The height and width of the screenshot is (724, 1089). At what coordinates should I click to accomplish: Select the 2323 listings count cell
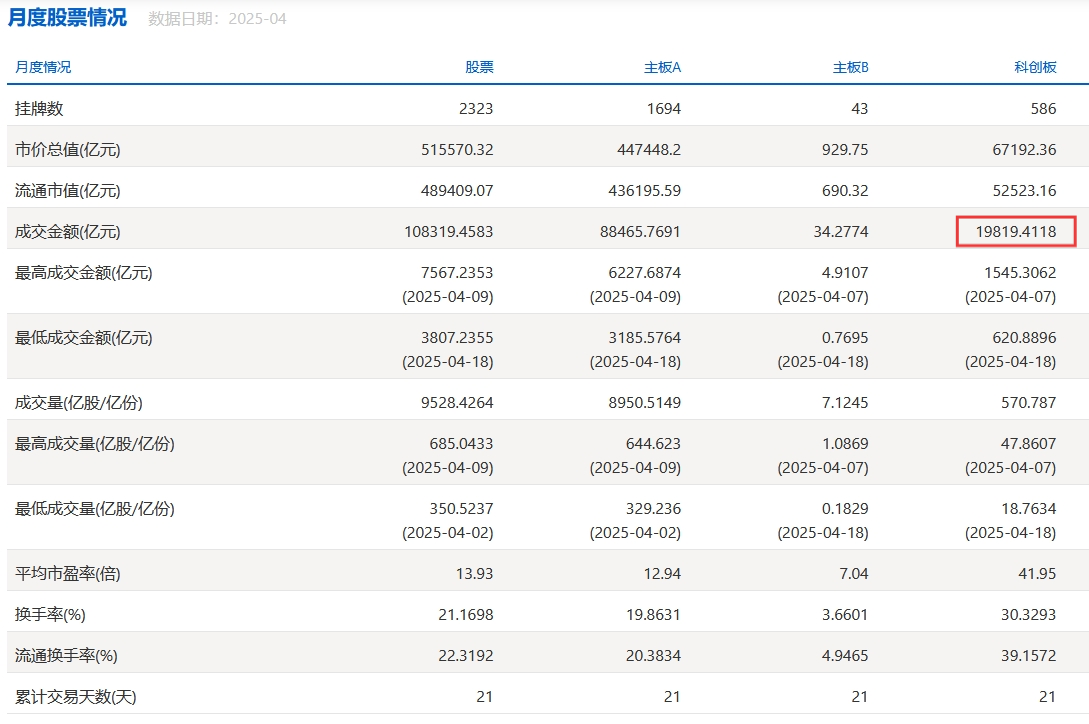476,108
